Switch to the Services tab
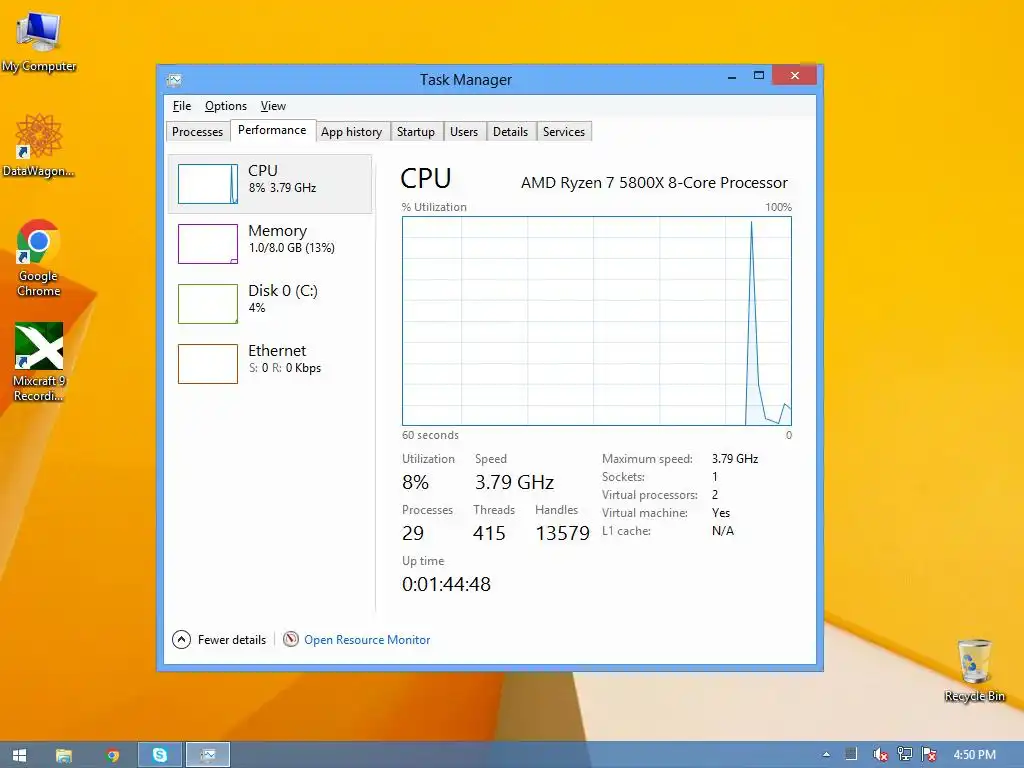 coord(564,131)
